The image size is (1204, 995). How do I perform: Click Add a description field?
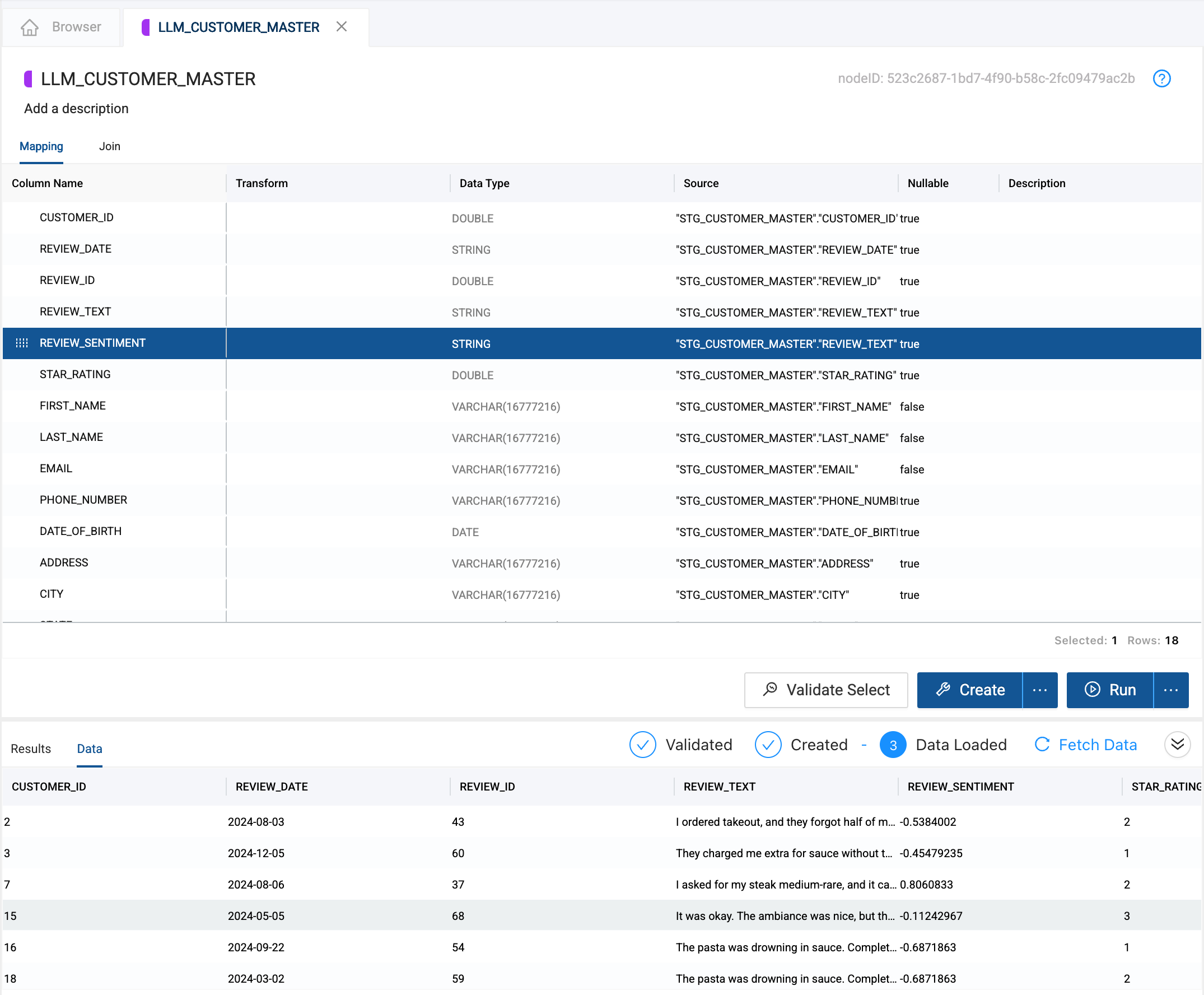[76, 109]
